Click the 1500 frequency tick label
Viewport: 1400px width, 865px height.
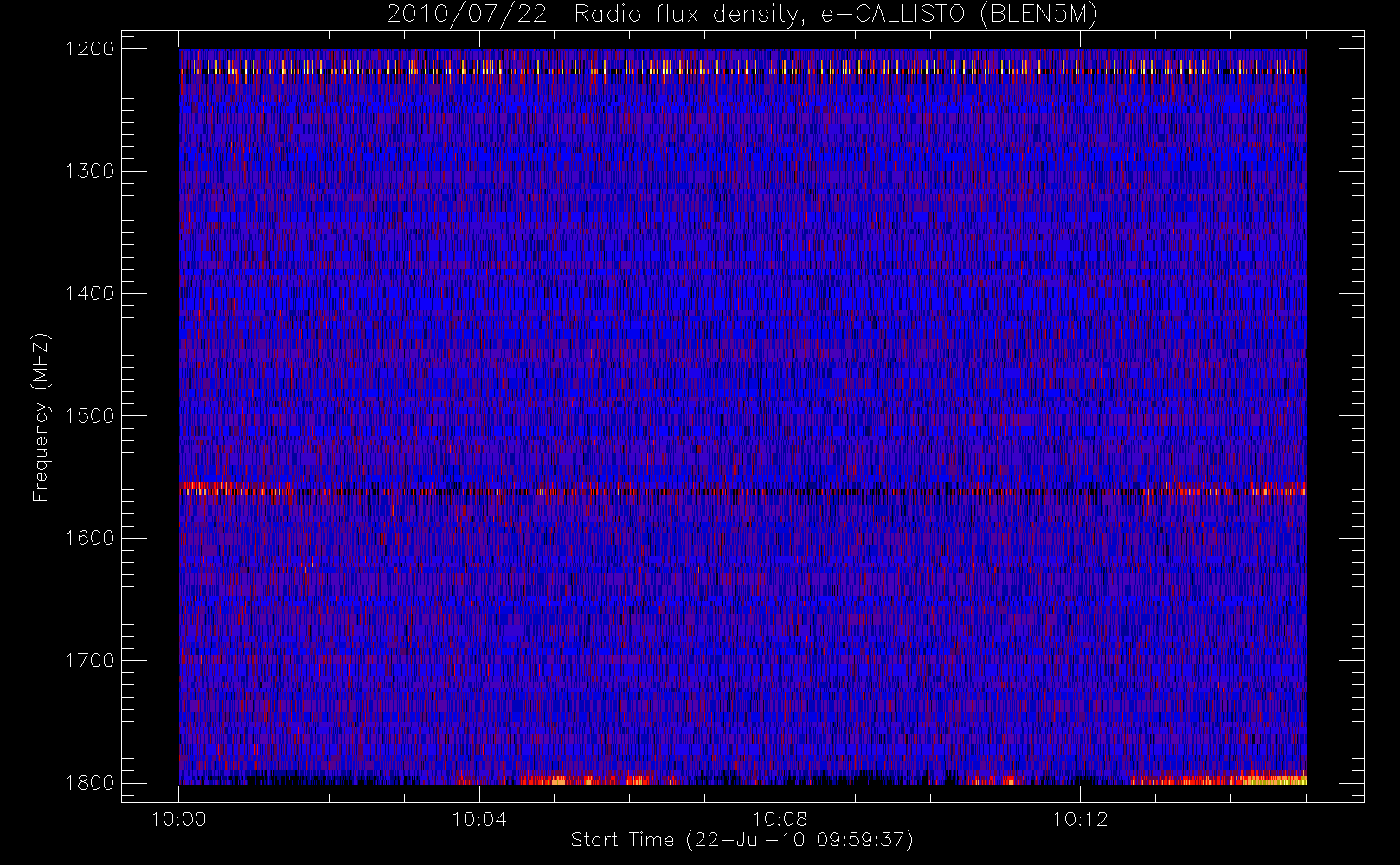[x=90, y=416]
